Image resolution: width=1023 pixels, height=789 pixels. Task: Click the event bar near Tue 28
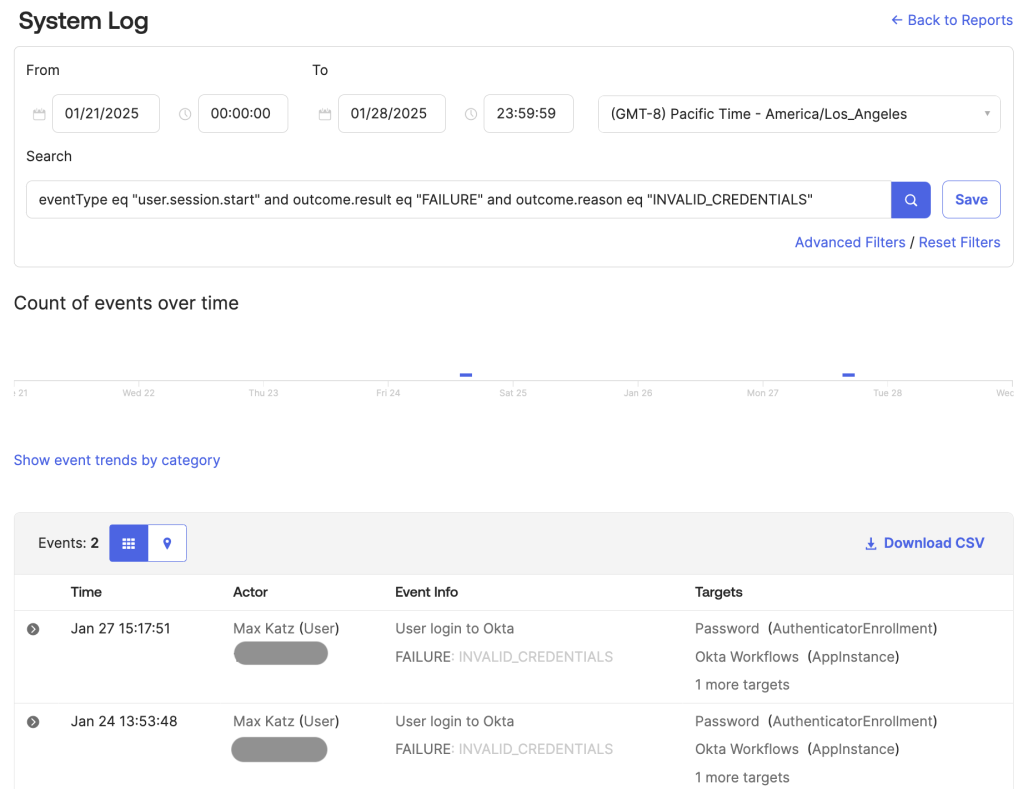coord(848,375)
